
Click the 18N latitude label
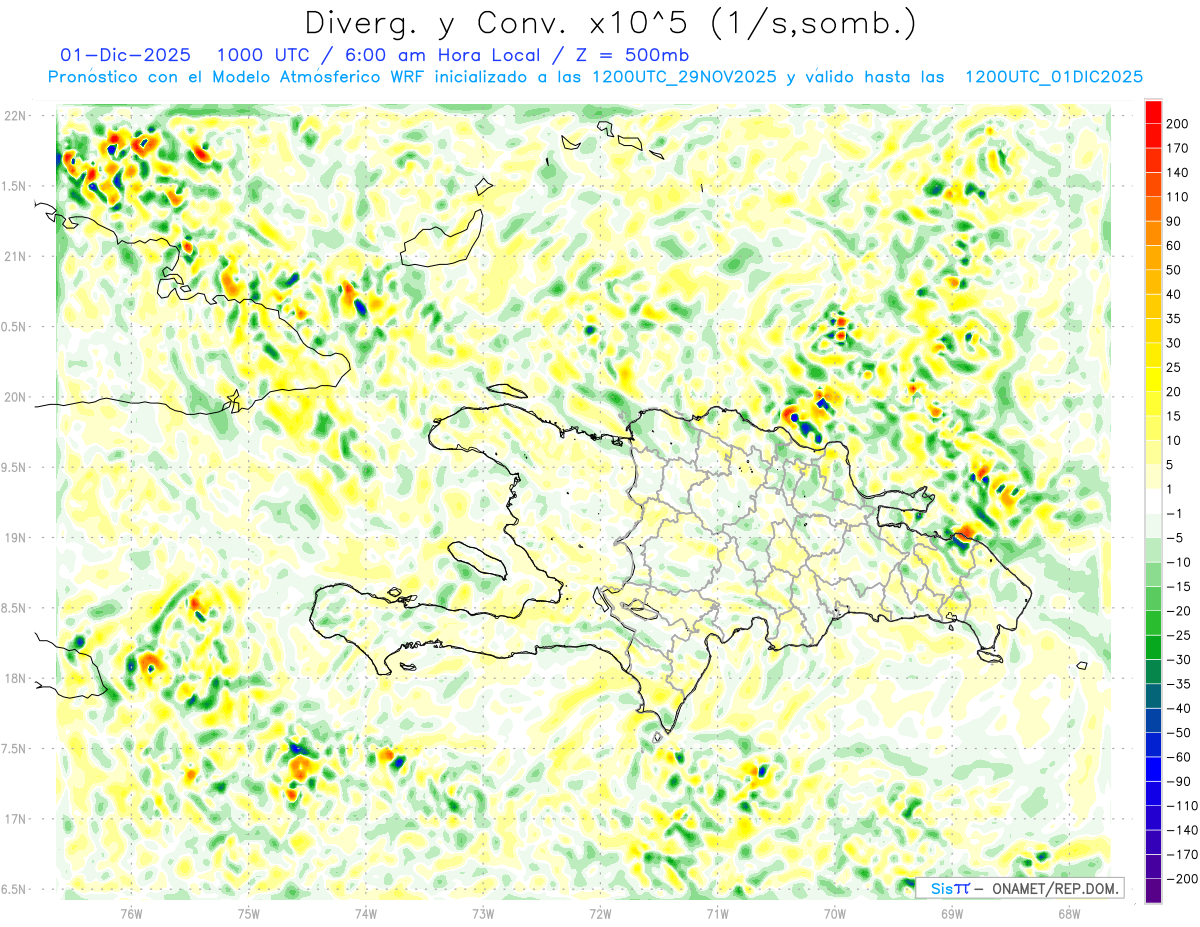point(16,678)
